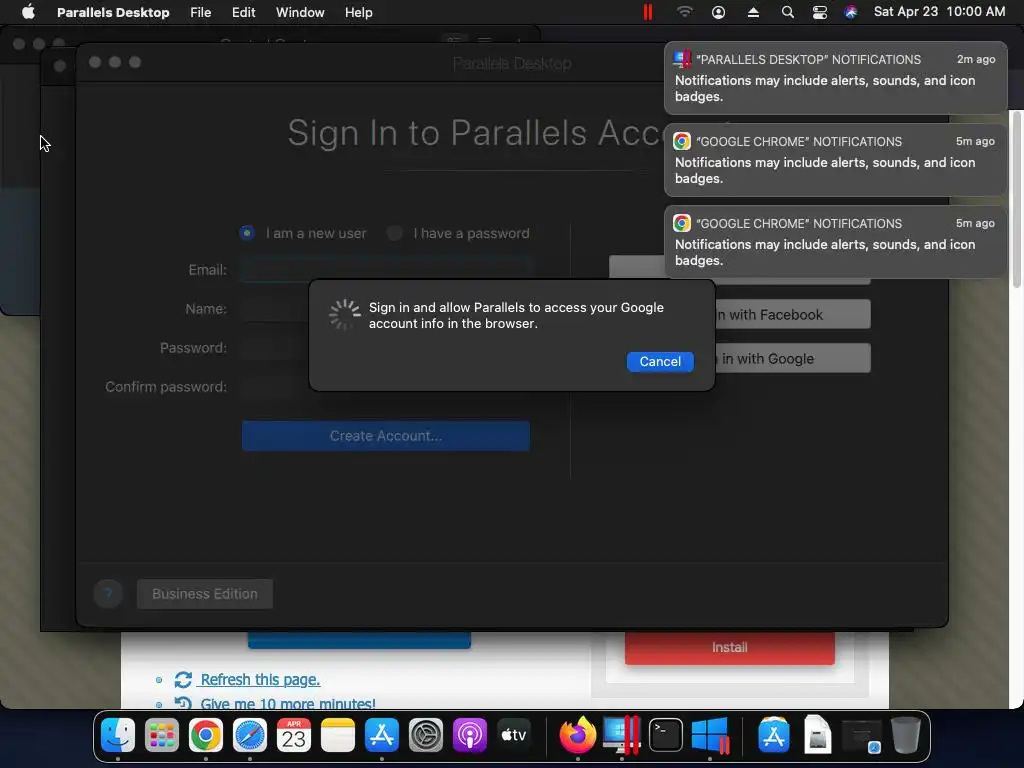Open System Preferences from the Dock
Image resolution: width=1024 pixels, height=768 pixels.
click(426, 736)
